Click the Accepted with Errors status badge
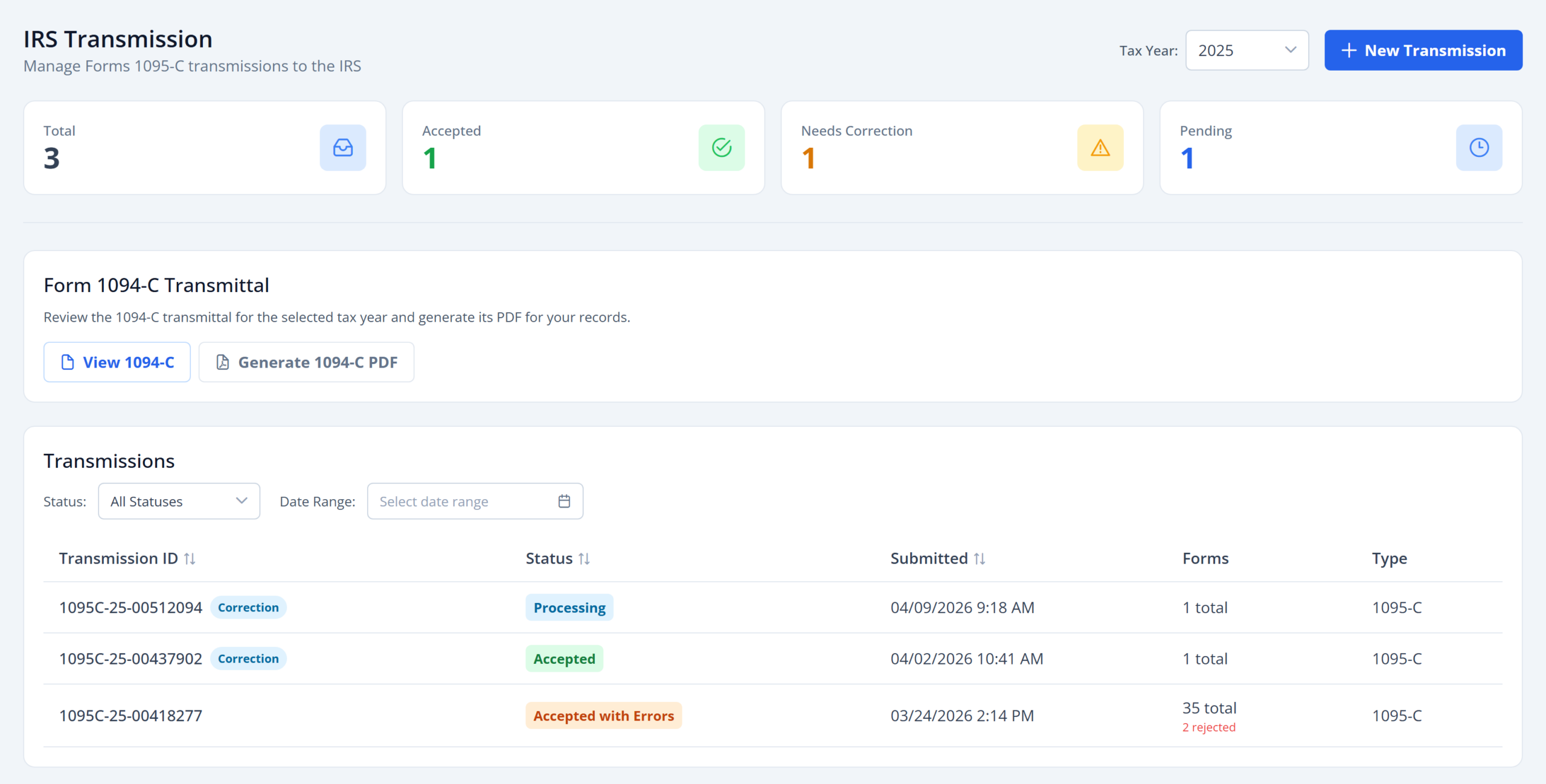The image size is (1546, 784). [x=604, y=716]
